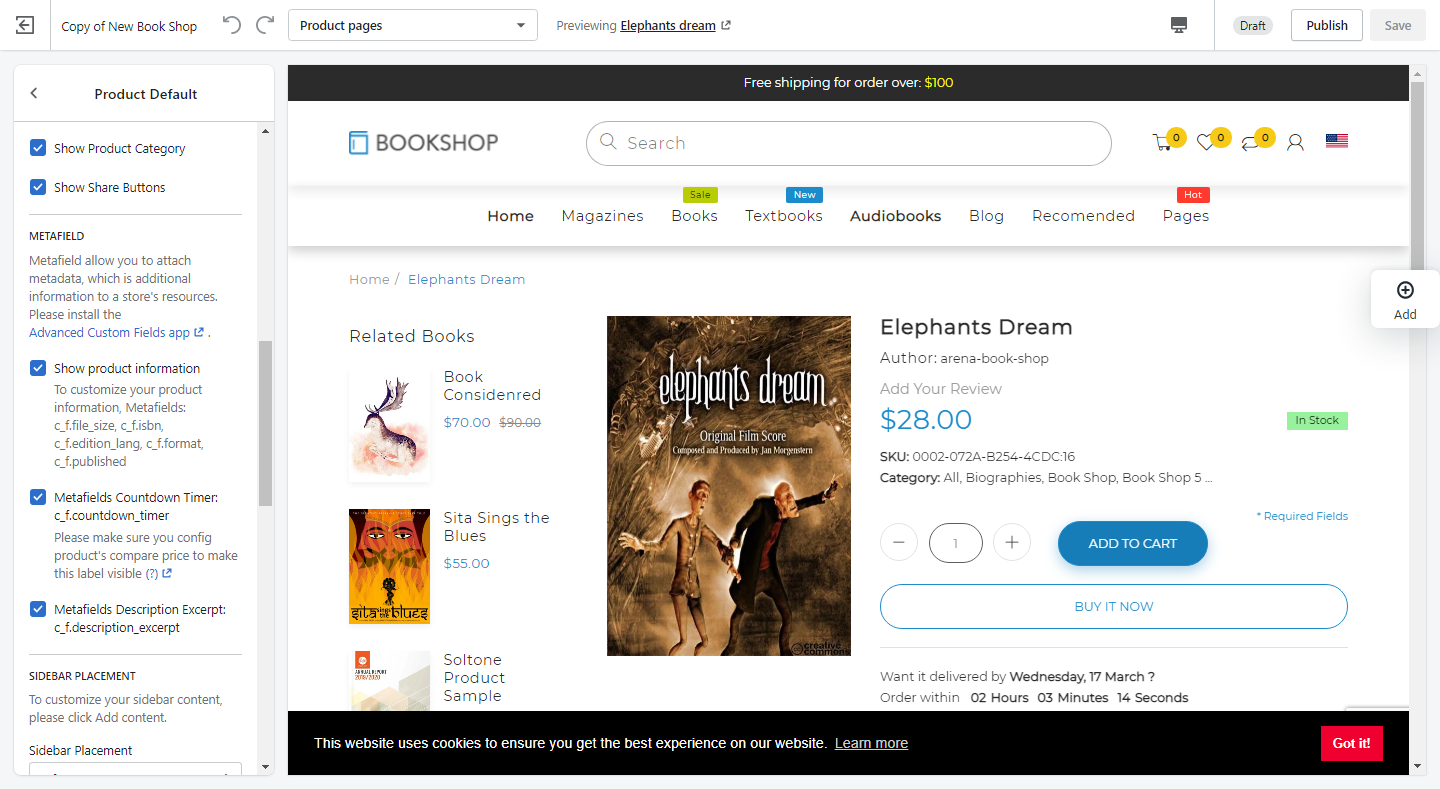The width and height of the screenshot is (1440, 789).
Task: Open the Audiobooks menu item
Action: (x=896, y=216)
